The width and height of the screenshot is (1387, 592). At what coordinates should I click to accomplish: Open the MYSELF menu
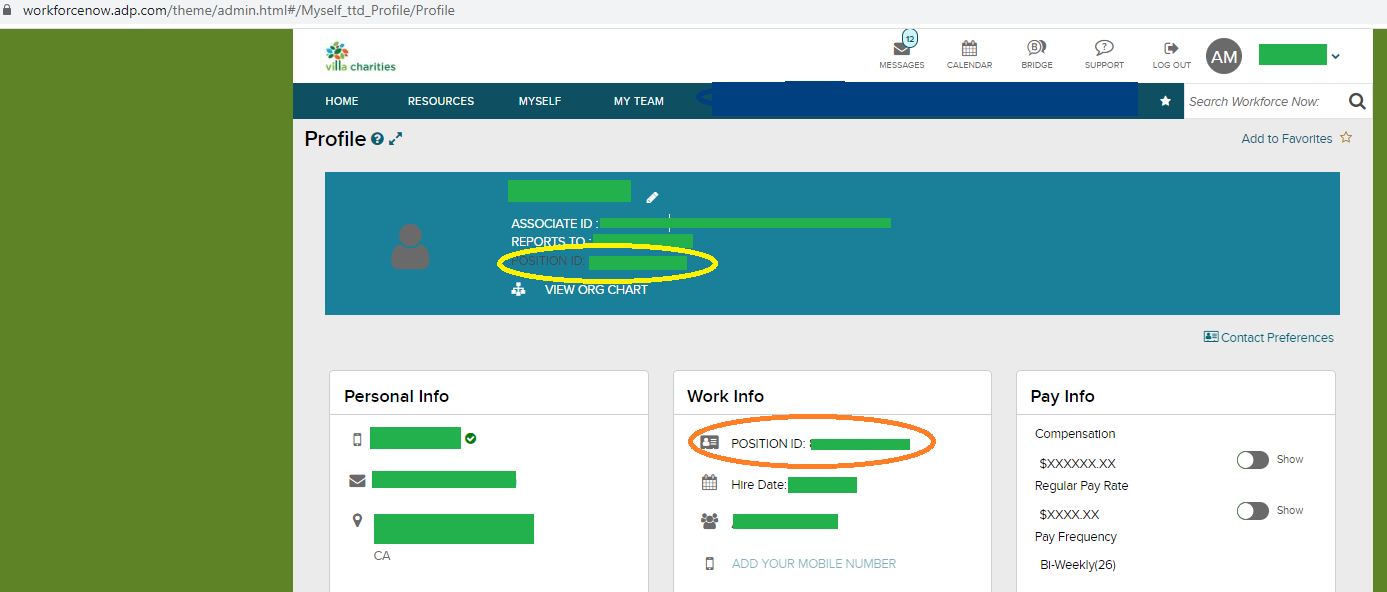point(540,101)
